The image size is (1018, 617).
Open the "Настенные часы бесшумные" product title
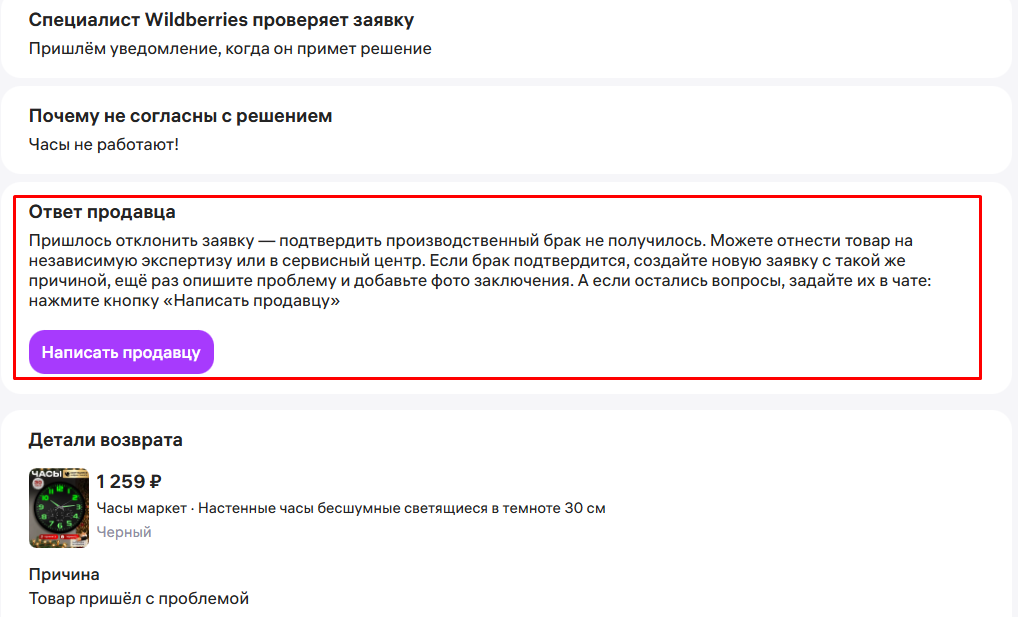pos(402,508)
